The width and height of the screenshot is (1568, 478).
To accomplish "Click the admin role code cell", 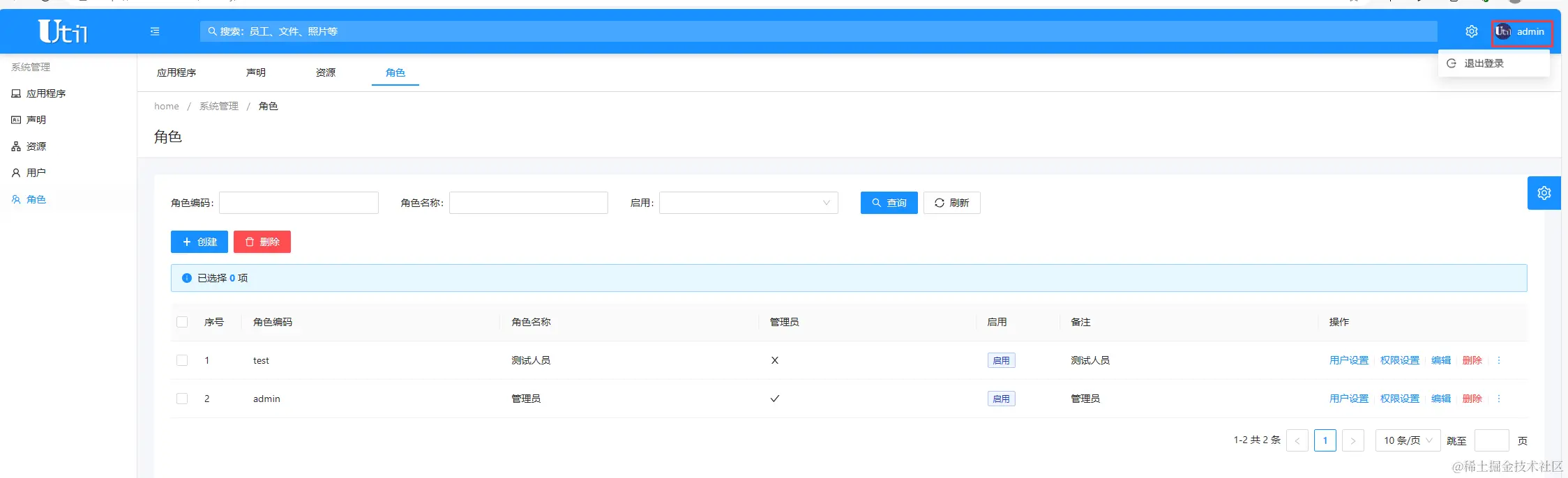I will click(266, 399).
